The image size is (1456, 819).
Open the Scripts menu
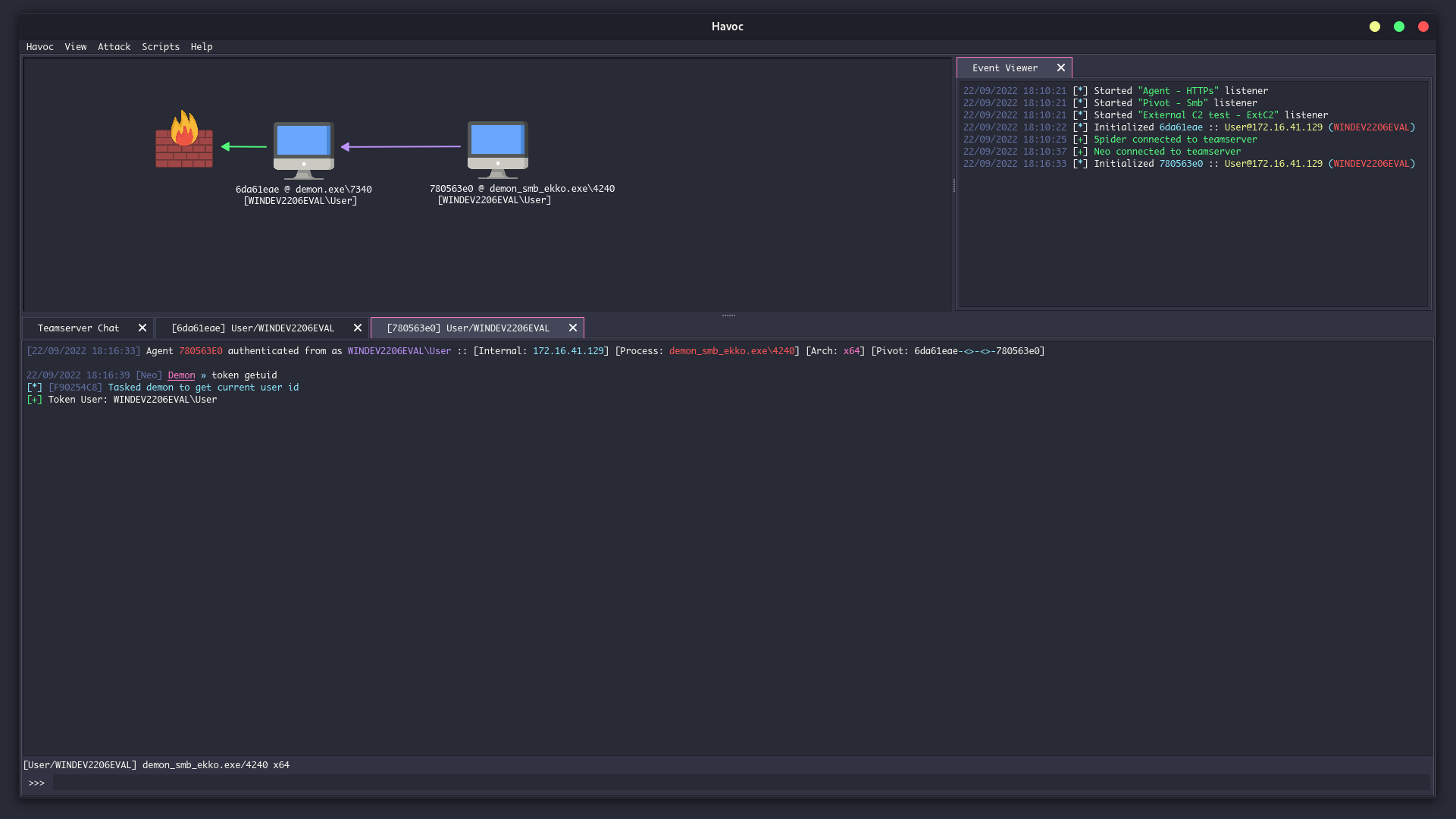pyautogui.click(x=161, y=47)
